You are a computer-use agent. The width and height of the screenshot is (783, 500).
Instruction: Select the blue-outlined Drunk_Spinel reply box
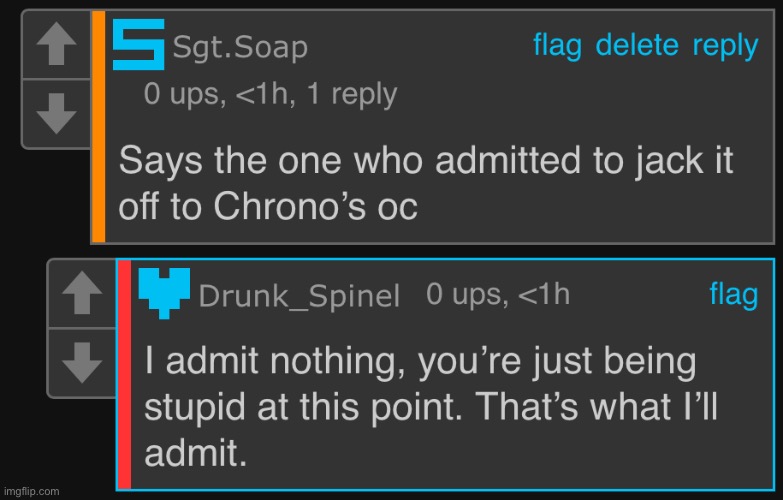[x=445, y=374]
